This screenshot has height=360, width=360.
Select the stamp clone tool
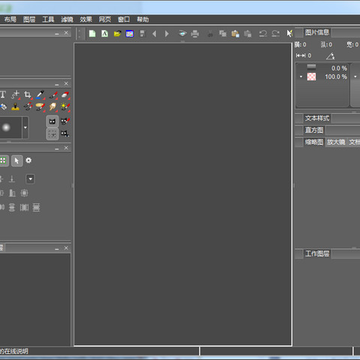15,107
